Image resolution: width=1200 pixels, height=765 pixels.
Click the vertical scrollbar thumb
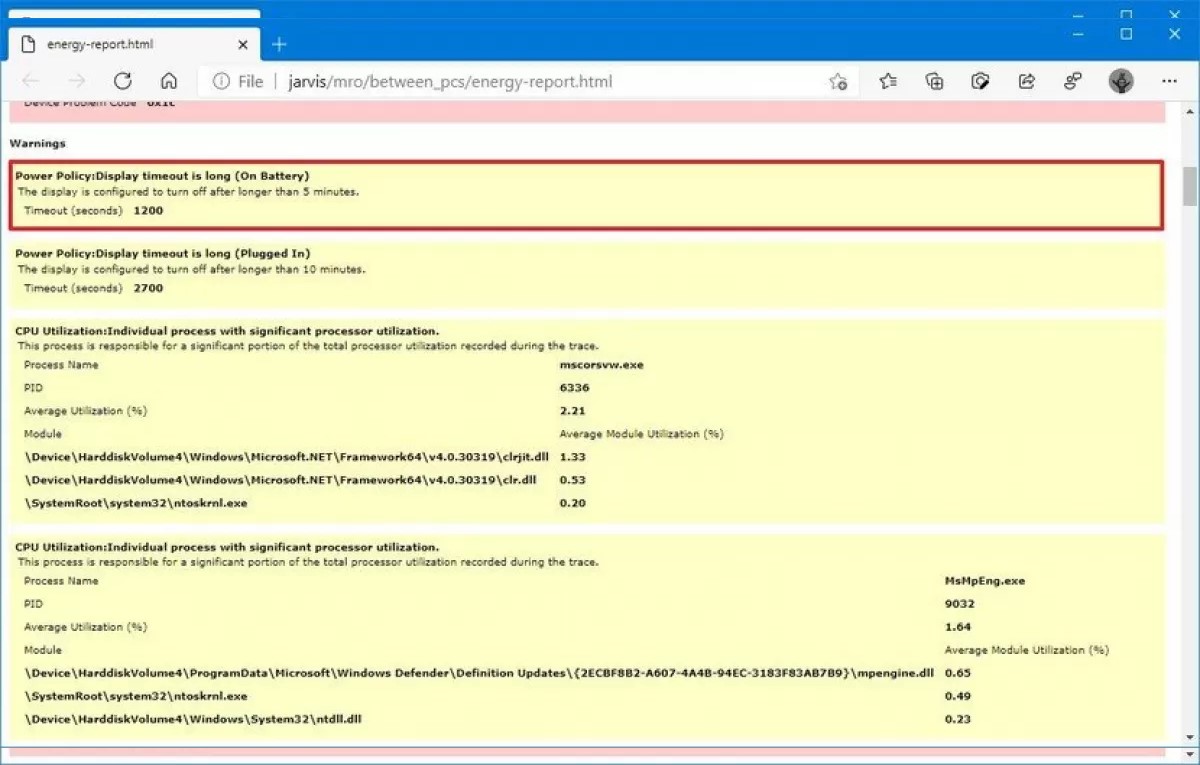[1189, 185]
